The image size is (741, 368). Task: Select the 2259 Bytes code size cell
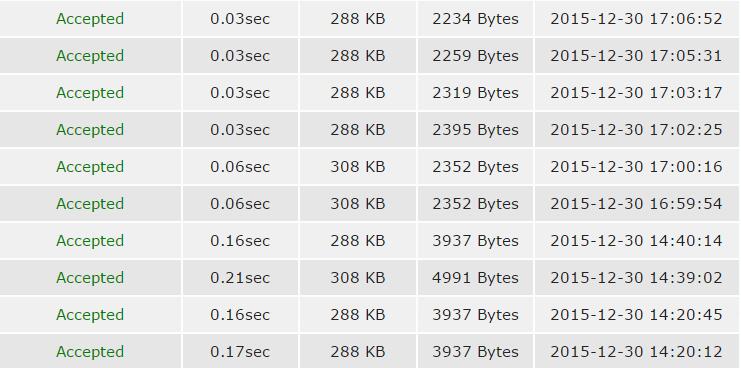pyautogui.click(x=475, y=56)
